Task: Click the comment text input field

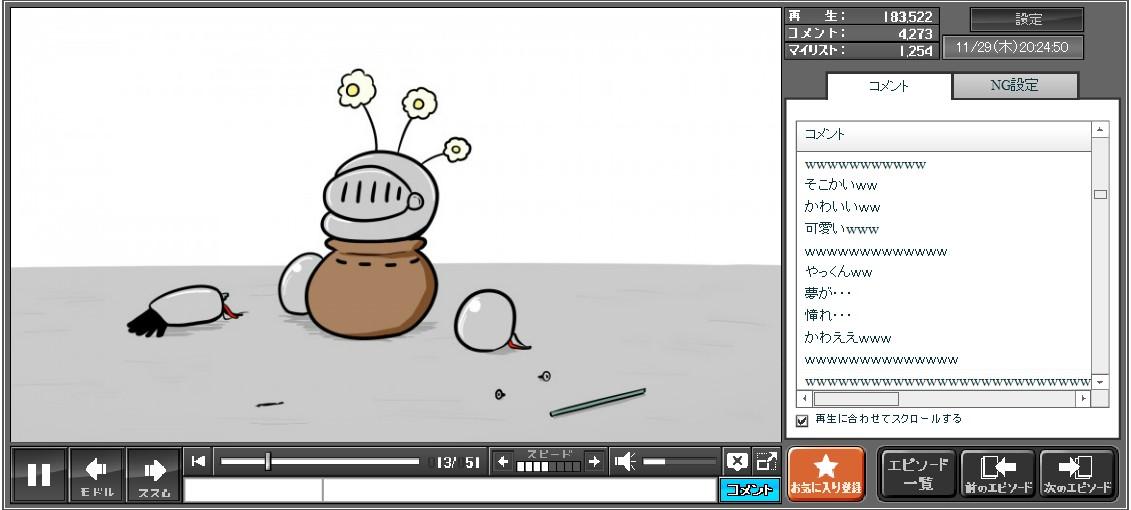Action: pyautogui.click(x=518, y=490)
